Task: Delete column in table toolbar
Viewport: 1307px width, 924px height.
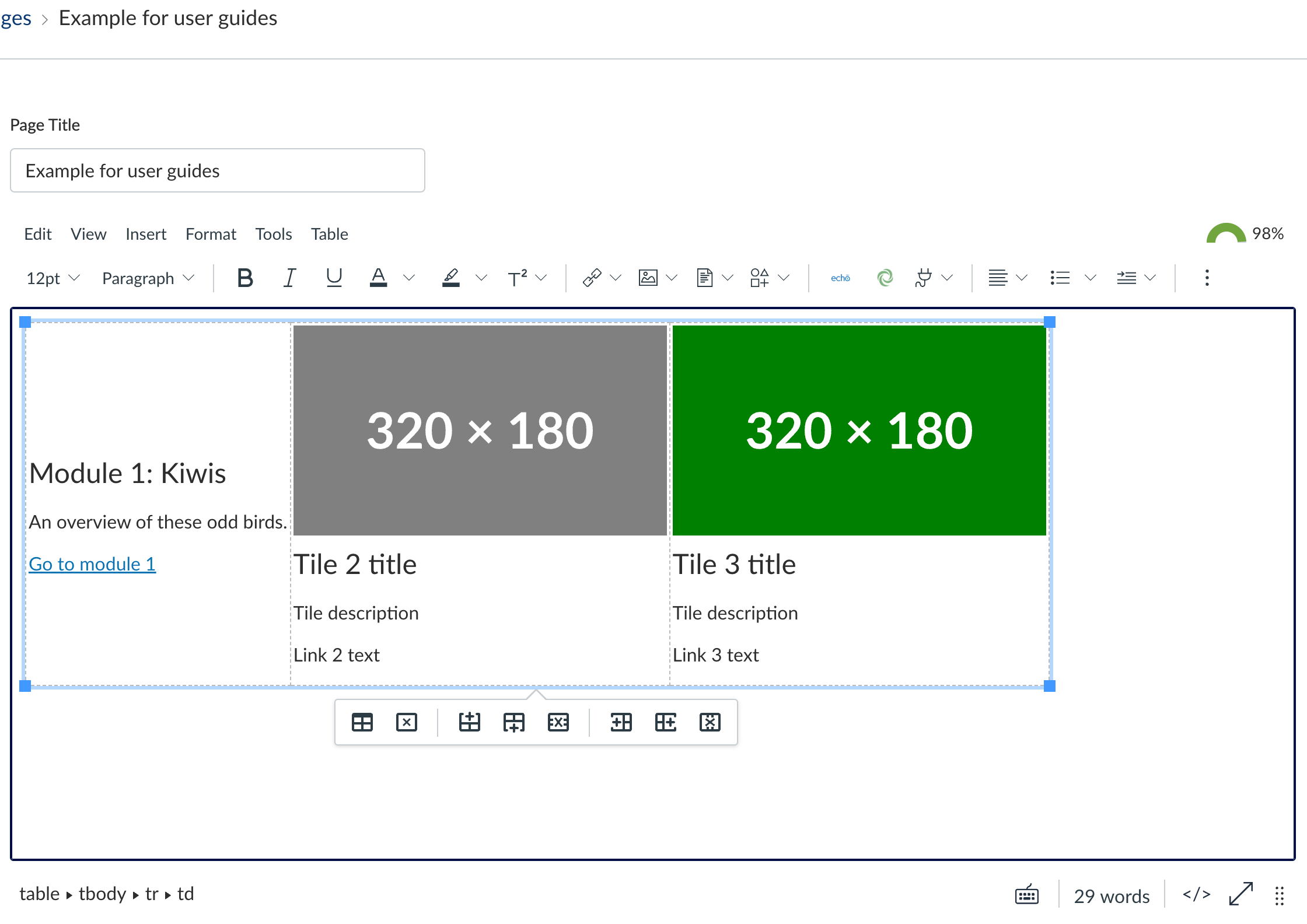Action: [710, 723]
